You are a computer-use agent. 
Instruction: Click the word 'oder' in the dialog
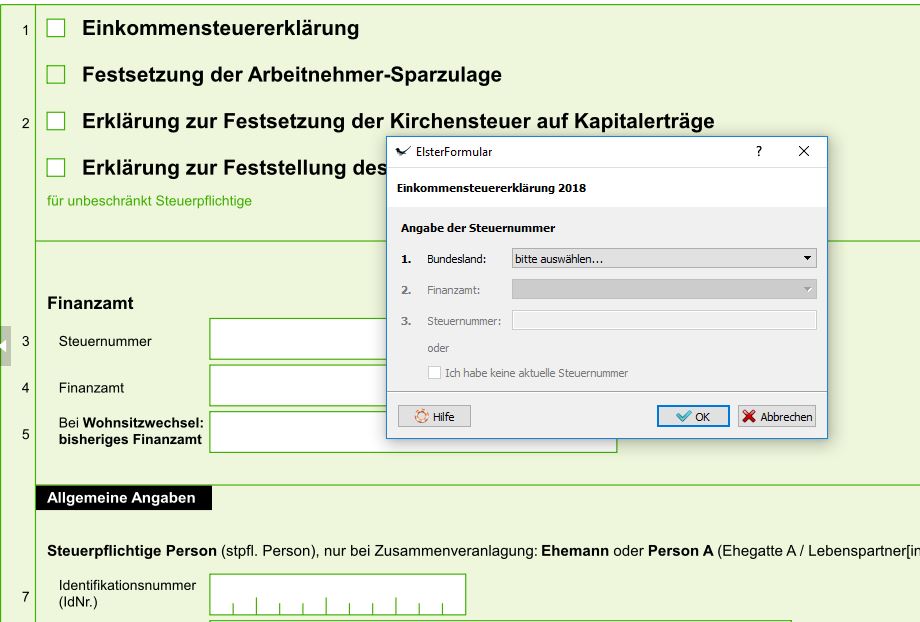coord(438,348)
